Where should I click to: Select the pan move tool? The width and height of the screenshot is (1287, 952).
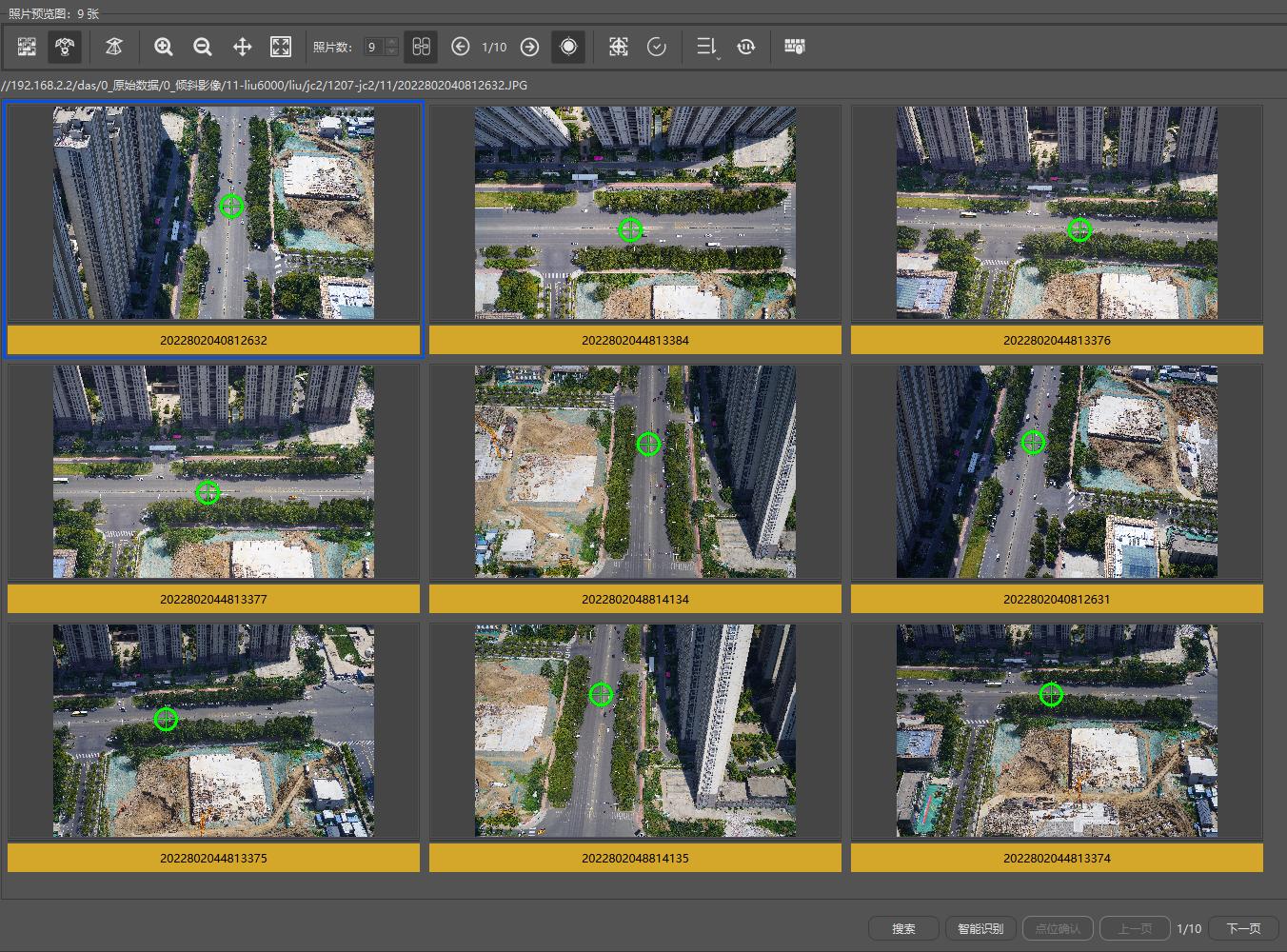pos(242,47)
